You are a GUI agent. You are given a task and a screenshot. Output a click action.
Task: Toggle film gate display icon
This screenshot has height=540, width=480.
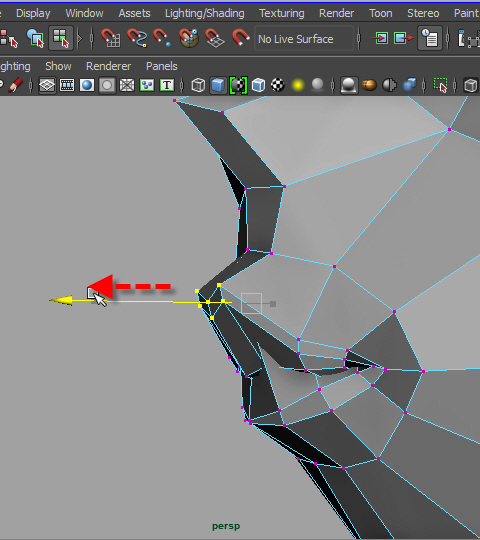[67, 85]
